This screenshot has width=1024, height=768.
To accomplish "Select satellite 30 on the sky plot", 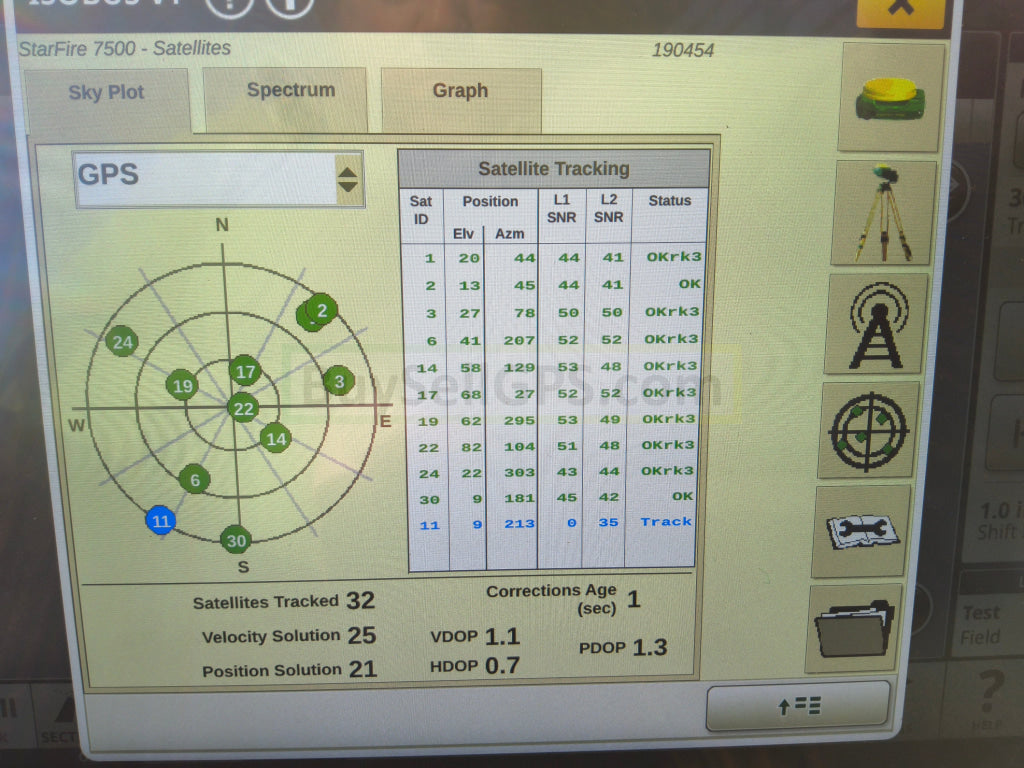I will pyautogui.click(x=236, y=540).
